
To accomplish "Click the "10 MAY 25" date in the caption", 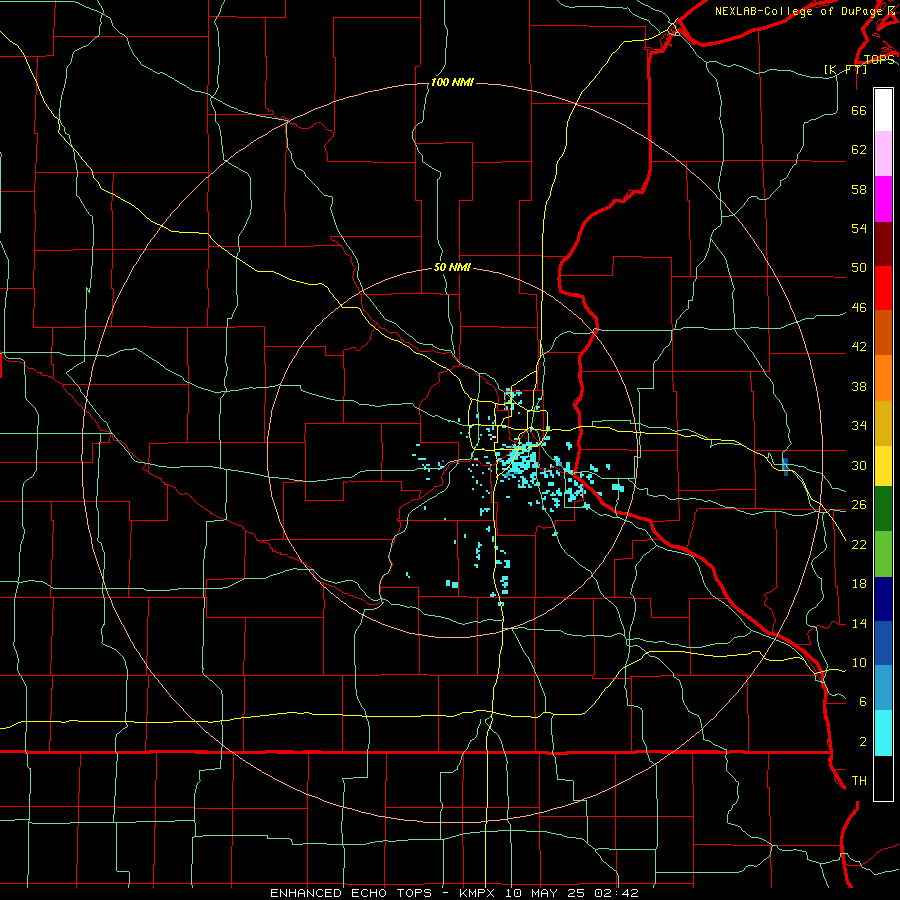I will [x=545, y=893].
